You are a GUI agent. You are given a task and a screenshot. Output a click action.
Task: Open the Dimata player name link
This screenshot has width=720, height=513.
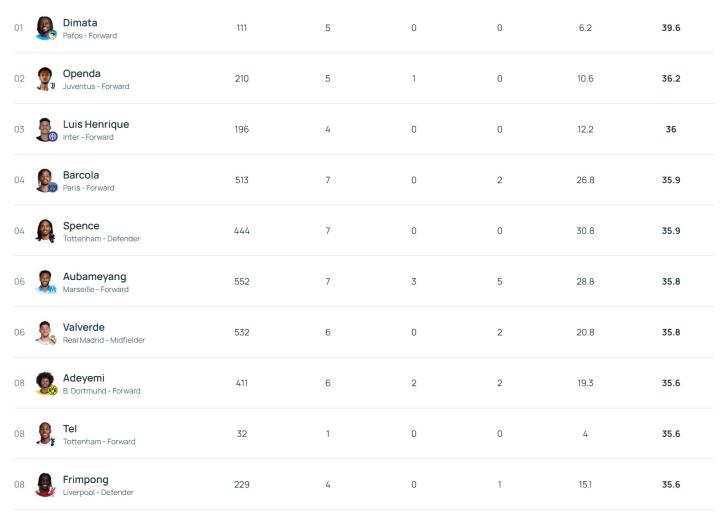click(x=80, y=22)
